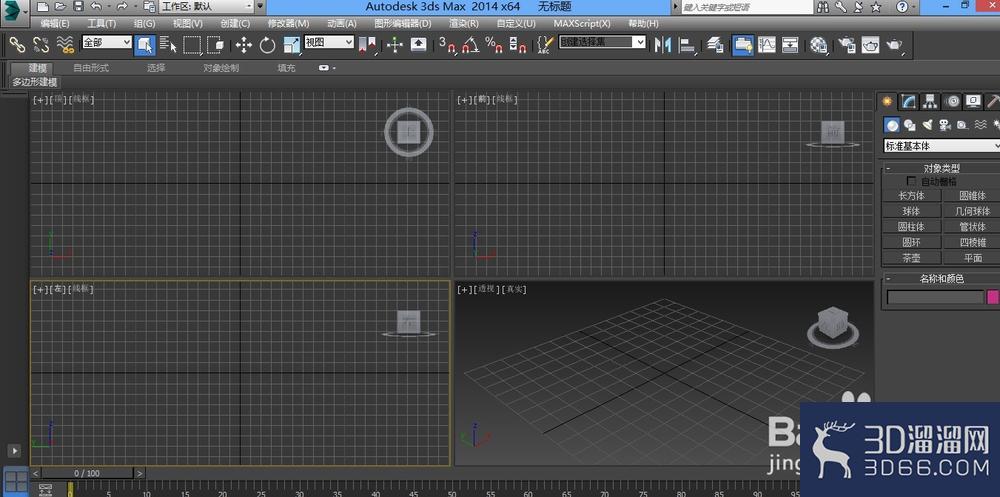Click the Render Production teapot icon

point(895,45)
